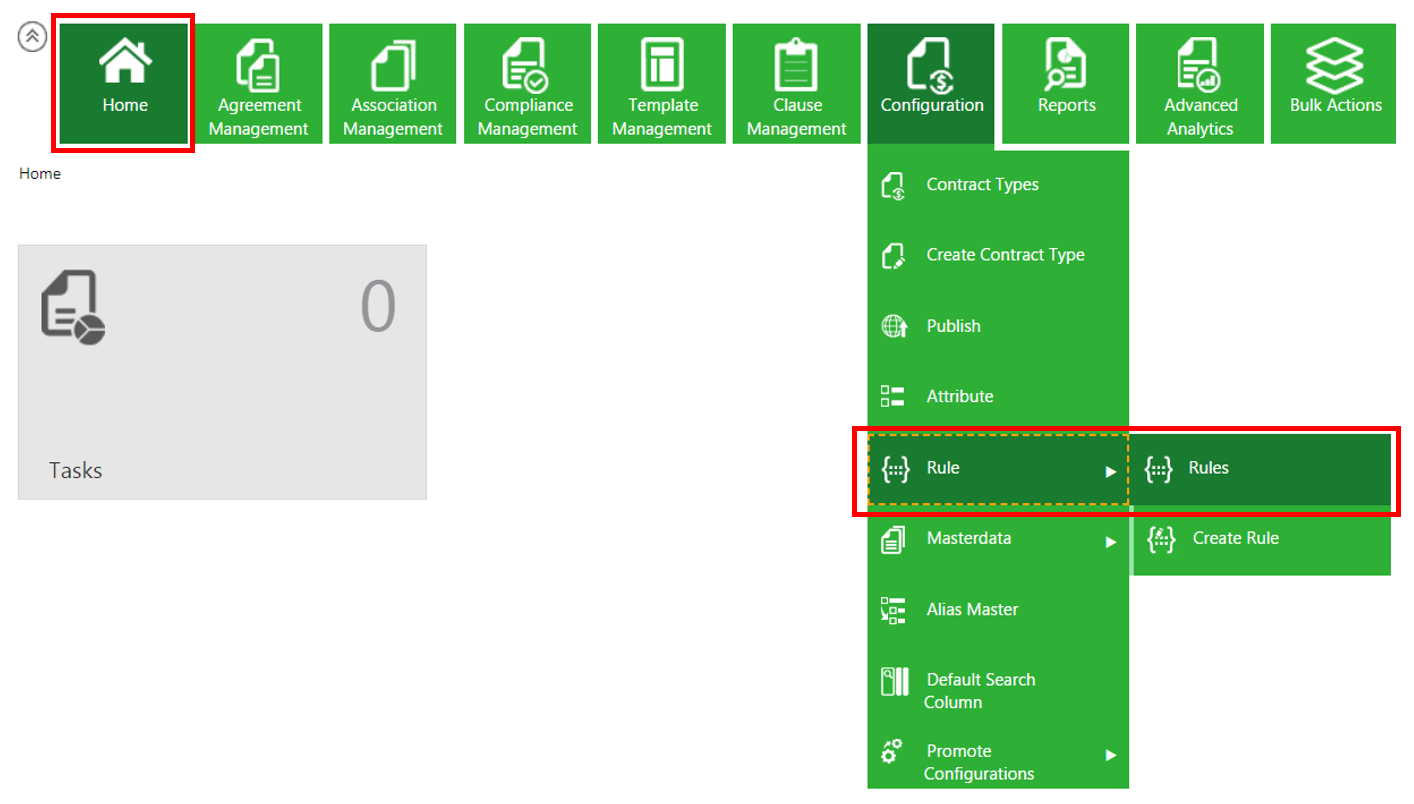
Task: Choose Create Contract Type option
Action: tap(1004, 255)
